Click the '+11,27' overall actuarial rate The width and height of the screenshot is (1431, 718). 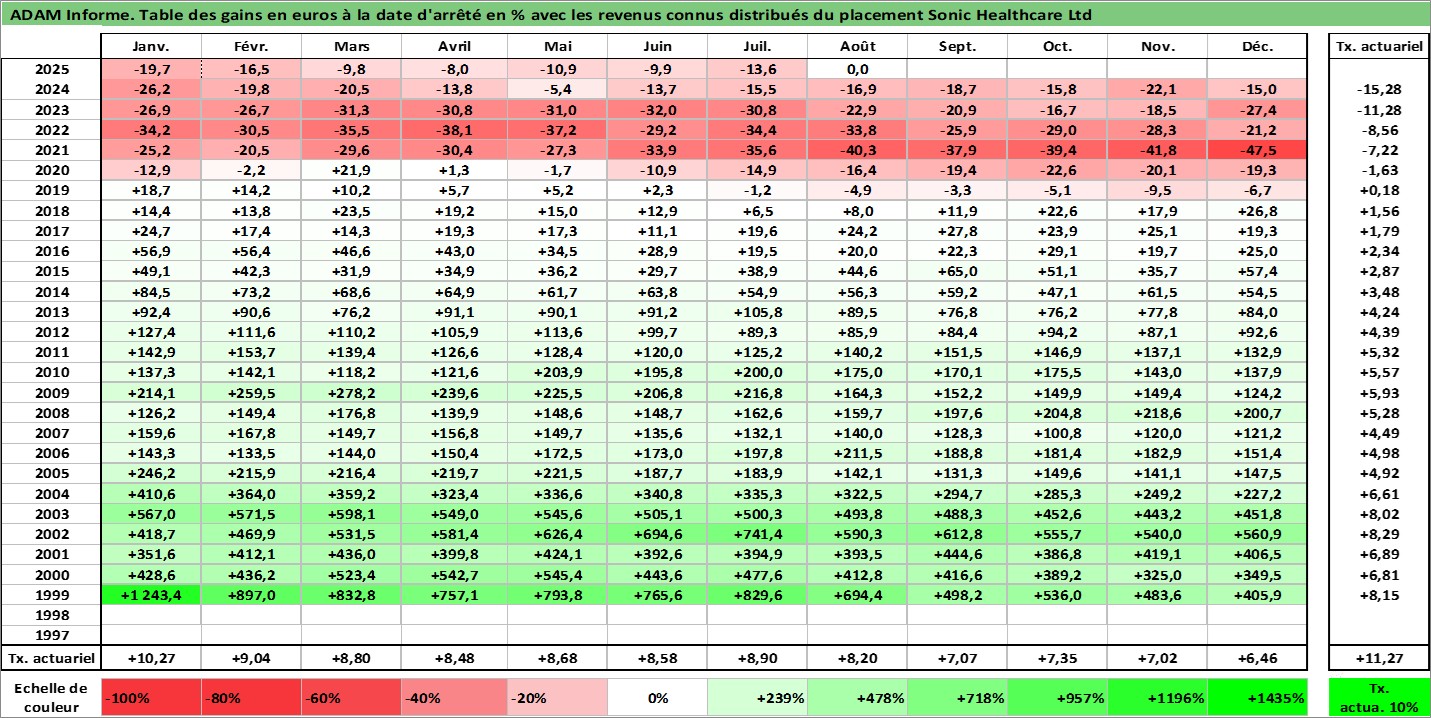tap(1379, 658)
